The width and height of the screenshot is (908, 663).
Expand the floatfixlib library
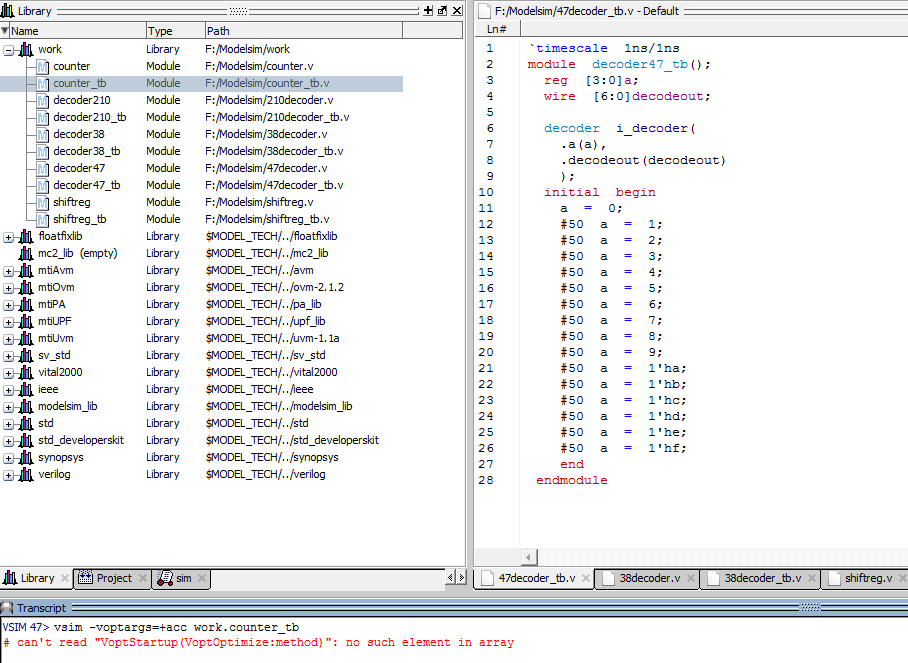9,236
